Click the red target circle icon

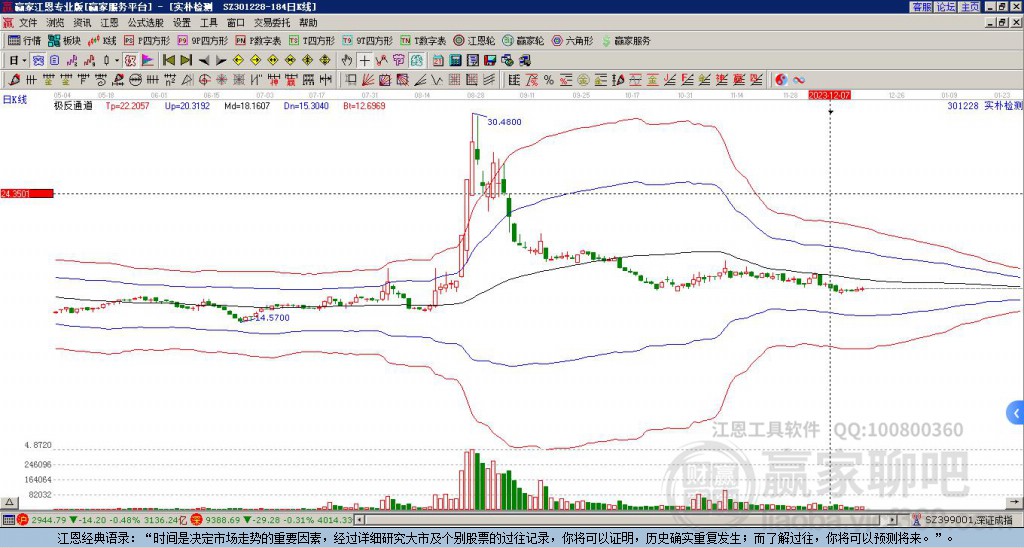[x=204, y=80]
